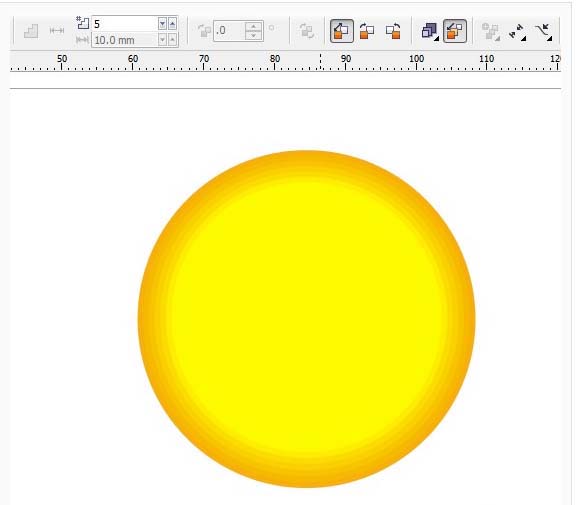
Task: Increase blend steps with the up arrow
Action: click(172, 24)
